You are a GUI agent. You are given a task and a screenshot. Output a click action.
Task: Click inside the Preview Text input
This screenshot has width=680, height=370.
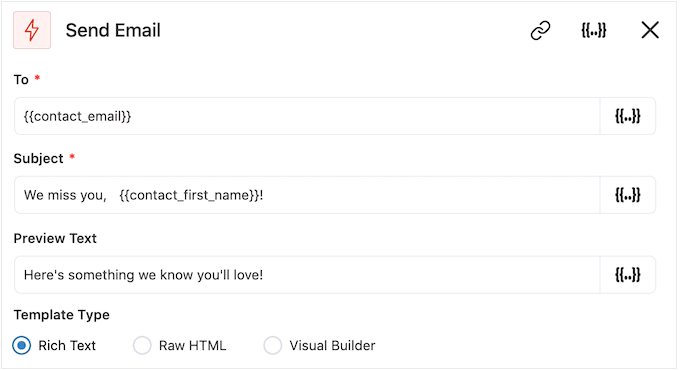pos(307,275)
